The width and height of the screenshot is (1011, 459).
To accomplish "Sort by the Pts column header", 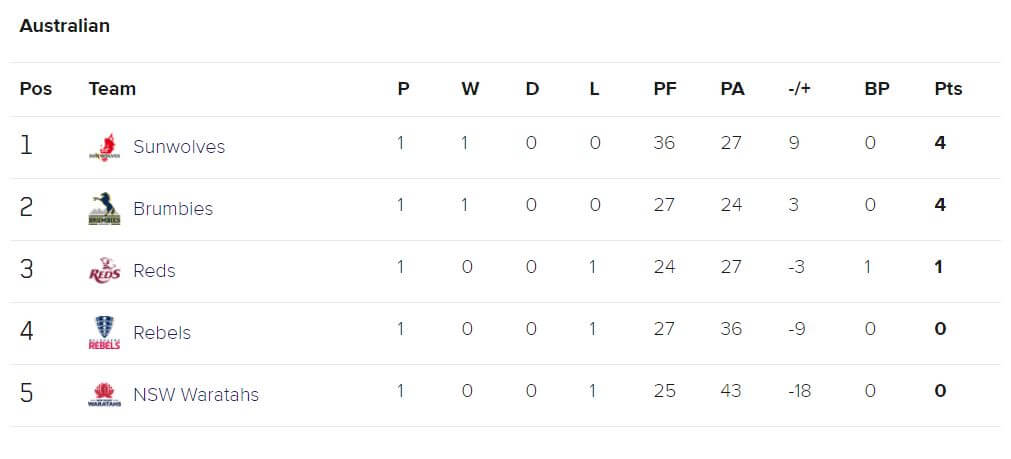I will pyautogui.click(x=948, y=89).
